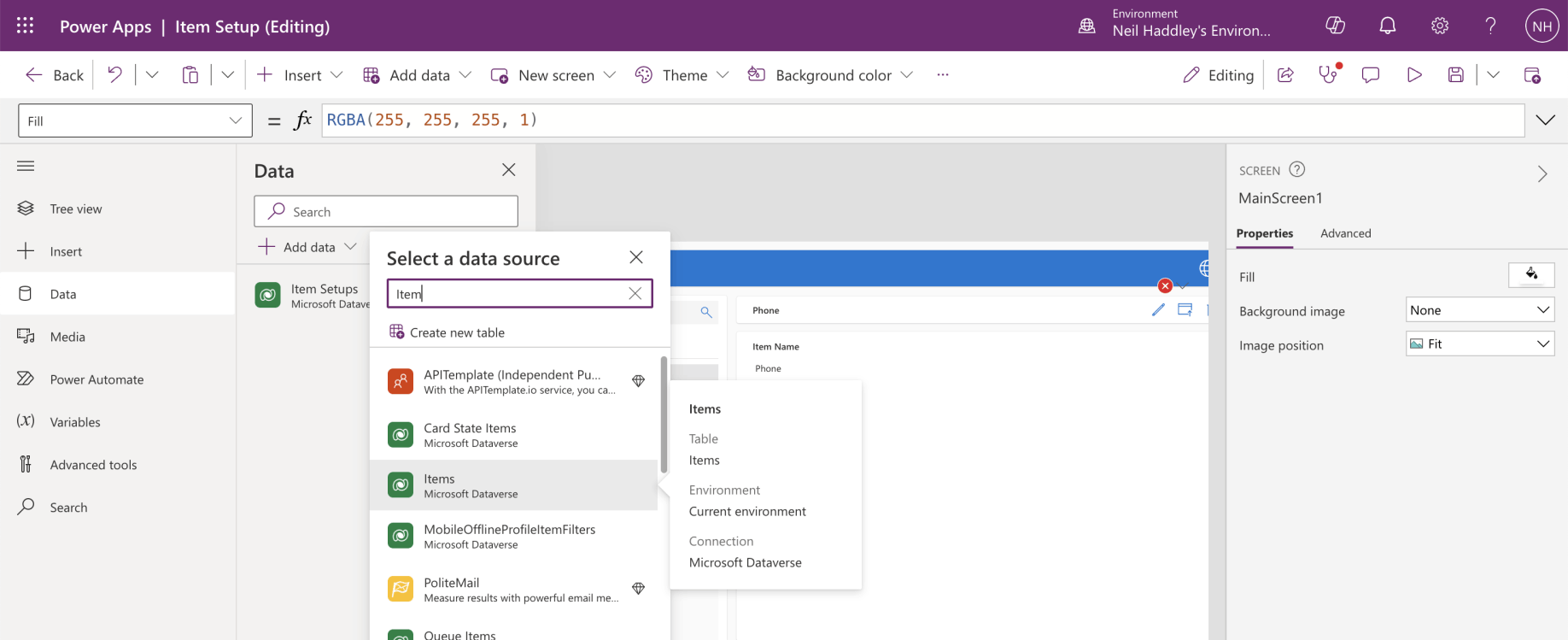Open the Background image dropdown
The image size is (1568, 640).
tap(1480, 310)
